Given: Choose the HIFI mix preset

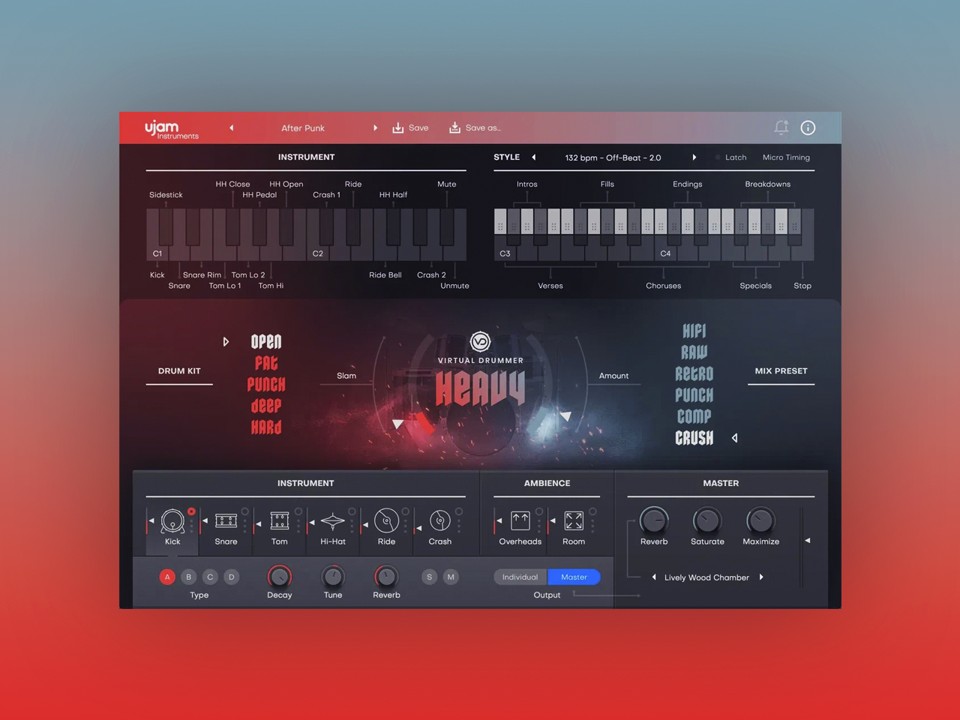Looking at the screenshot, I should (x=694, y=331).
